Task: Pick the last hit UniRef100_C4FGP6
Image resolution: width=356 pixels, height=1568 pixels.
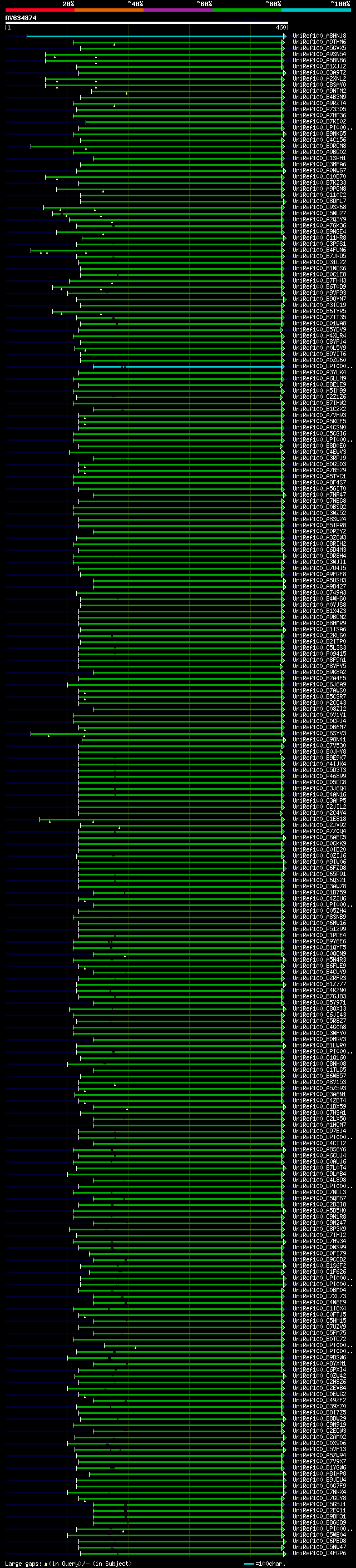Action: (319, 1554)
